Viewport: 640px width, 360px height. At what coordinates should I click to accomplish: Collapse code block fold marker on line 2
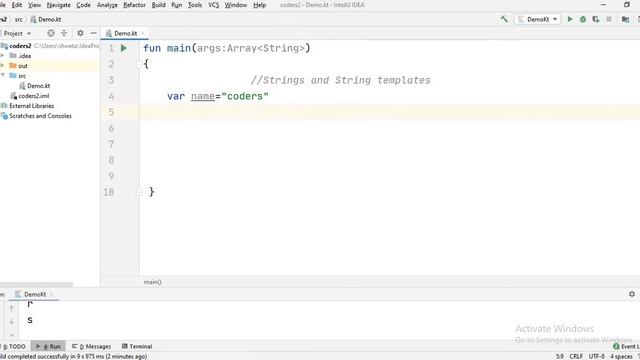(139, 64)
